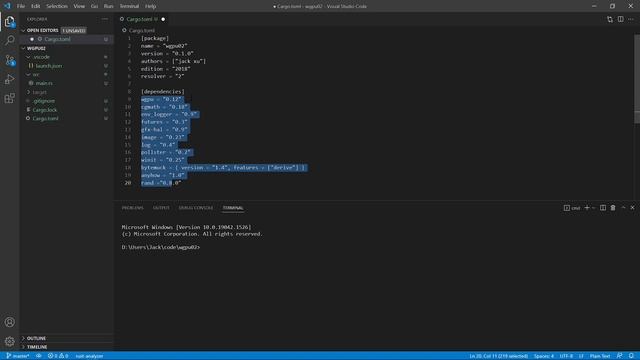Click the feedback icon in status bar

(x=620, y=356)
